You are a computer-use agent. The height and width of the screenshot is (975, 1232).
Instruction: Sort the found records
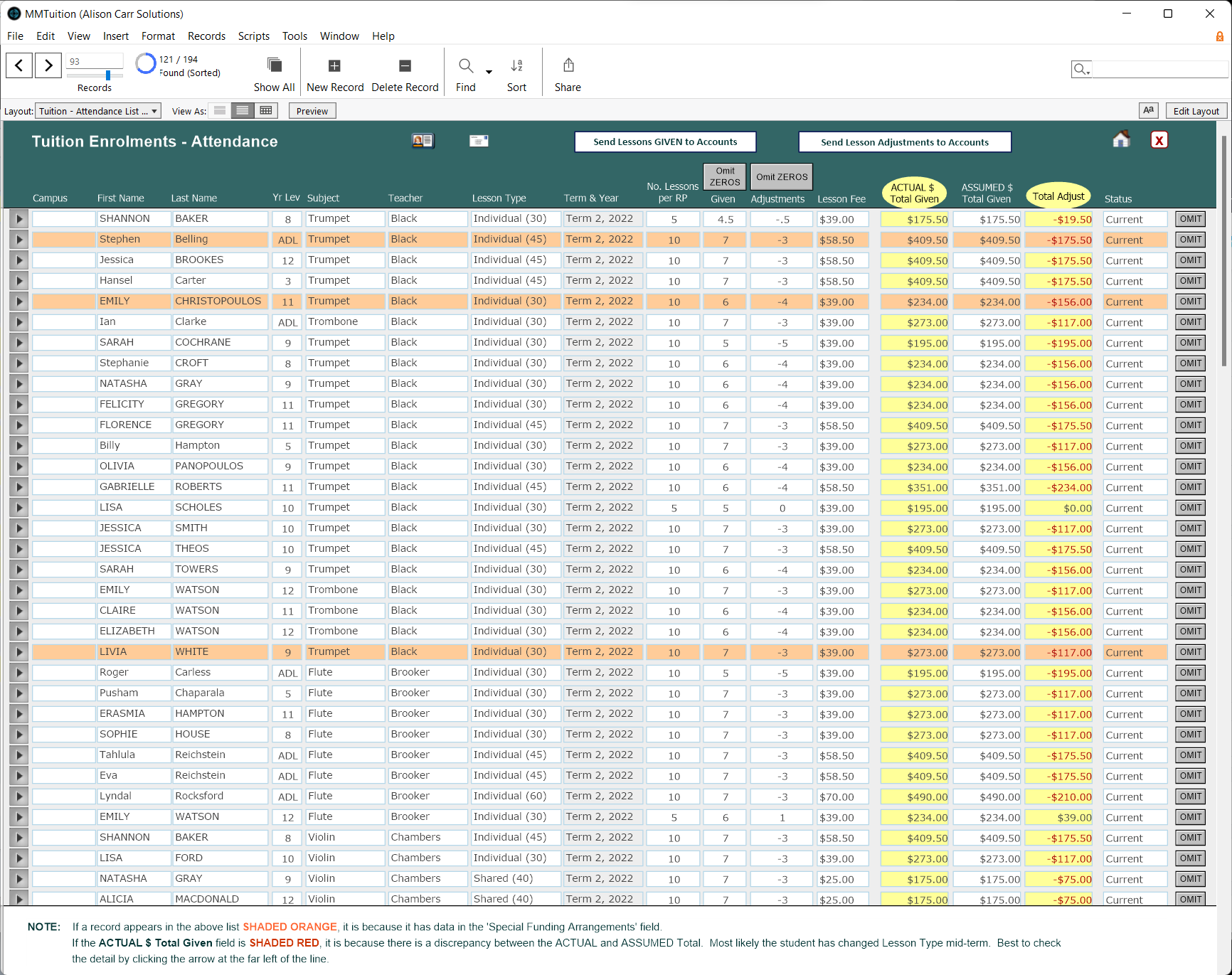(x=517, y=74)
